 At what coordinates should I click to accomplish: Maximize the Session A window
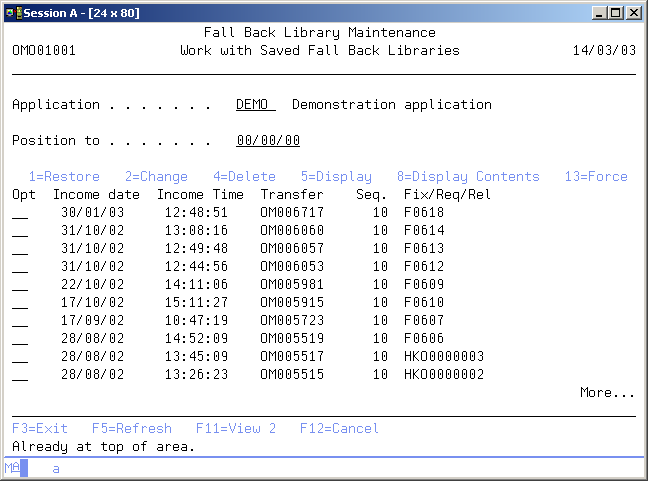(616, 13)
